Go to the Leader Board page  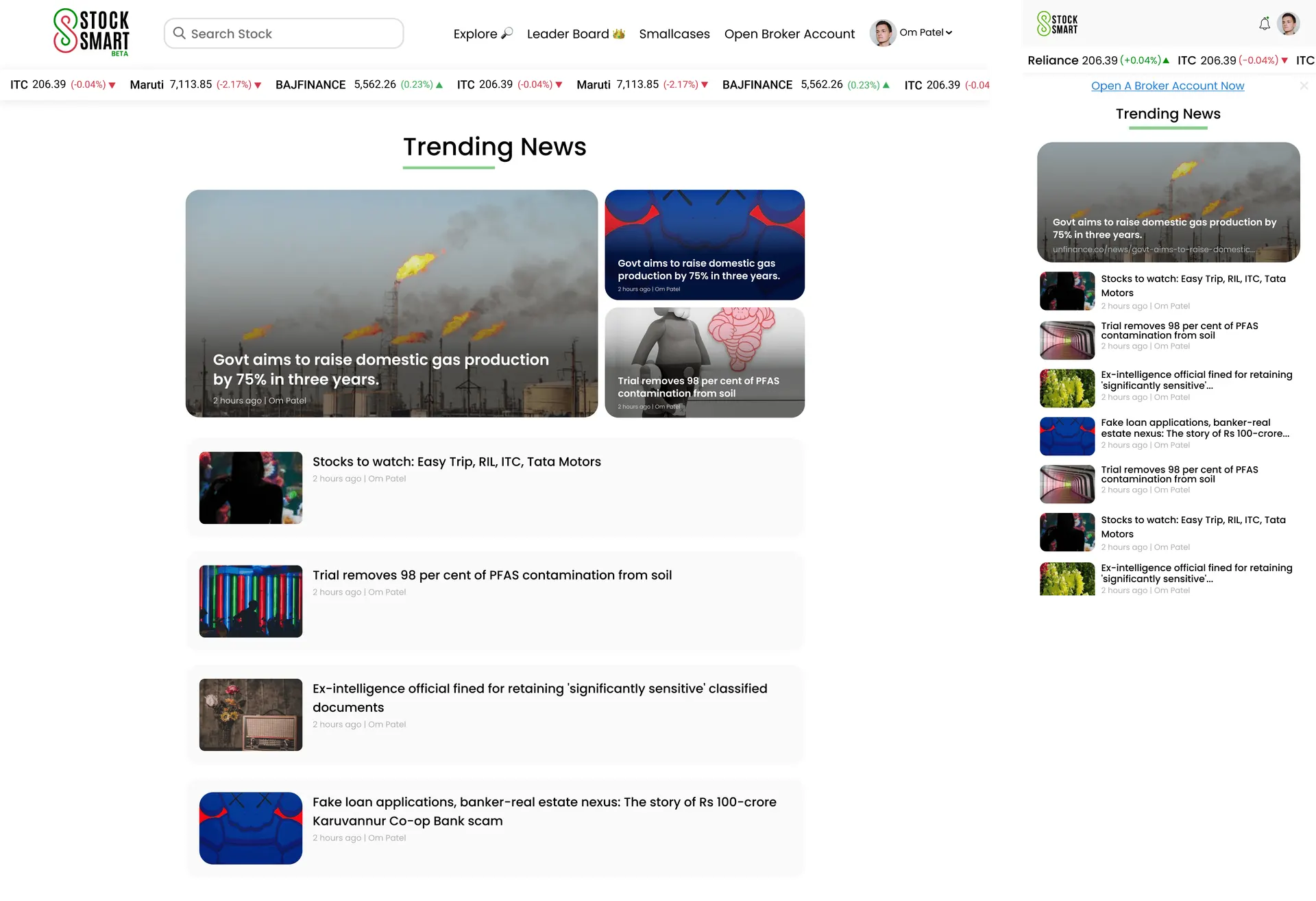(x=576, y=34)
